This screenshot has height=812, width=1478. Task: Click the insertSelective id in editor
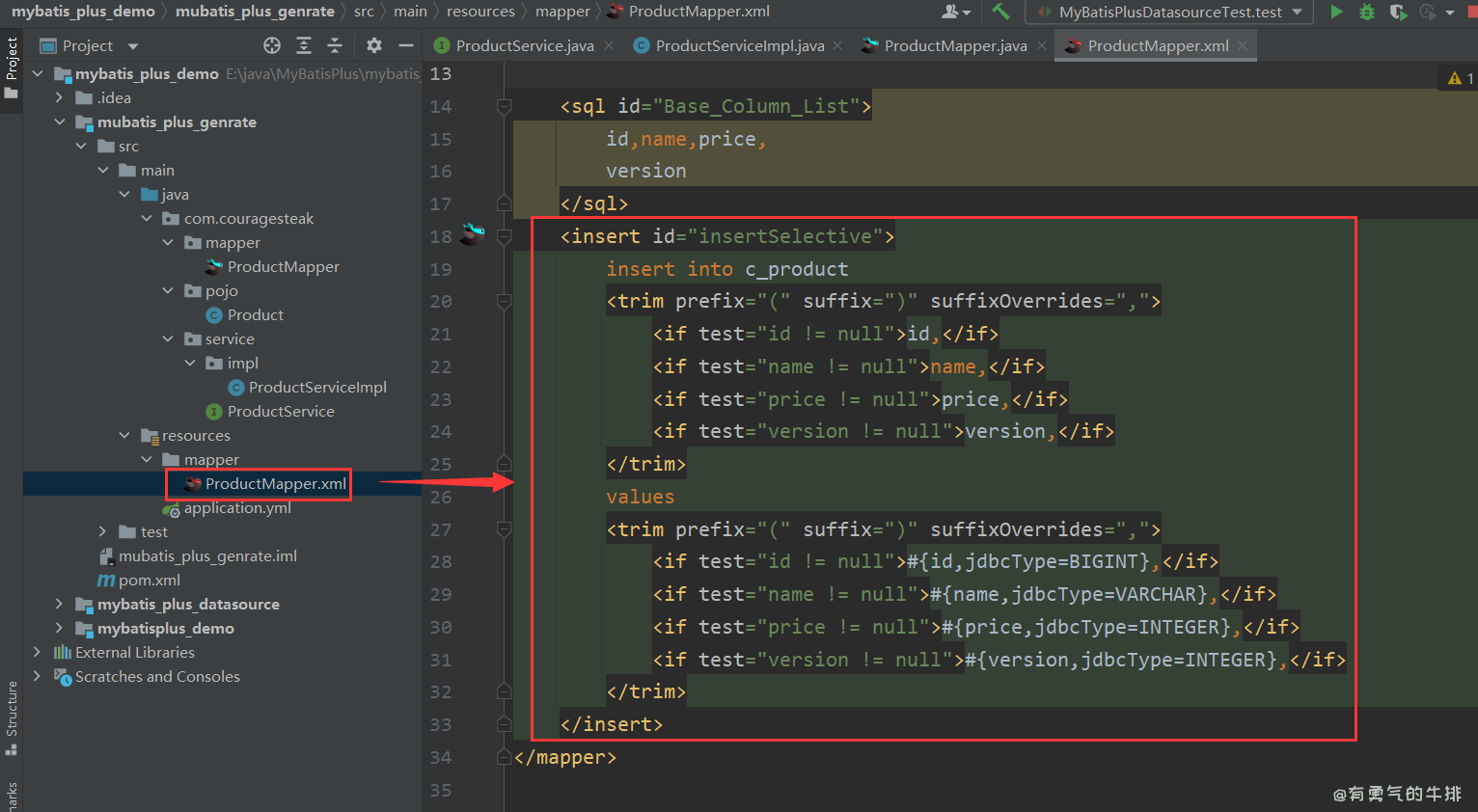tap(785, 236)
